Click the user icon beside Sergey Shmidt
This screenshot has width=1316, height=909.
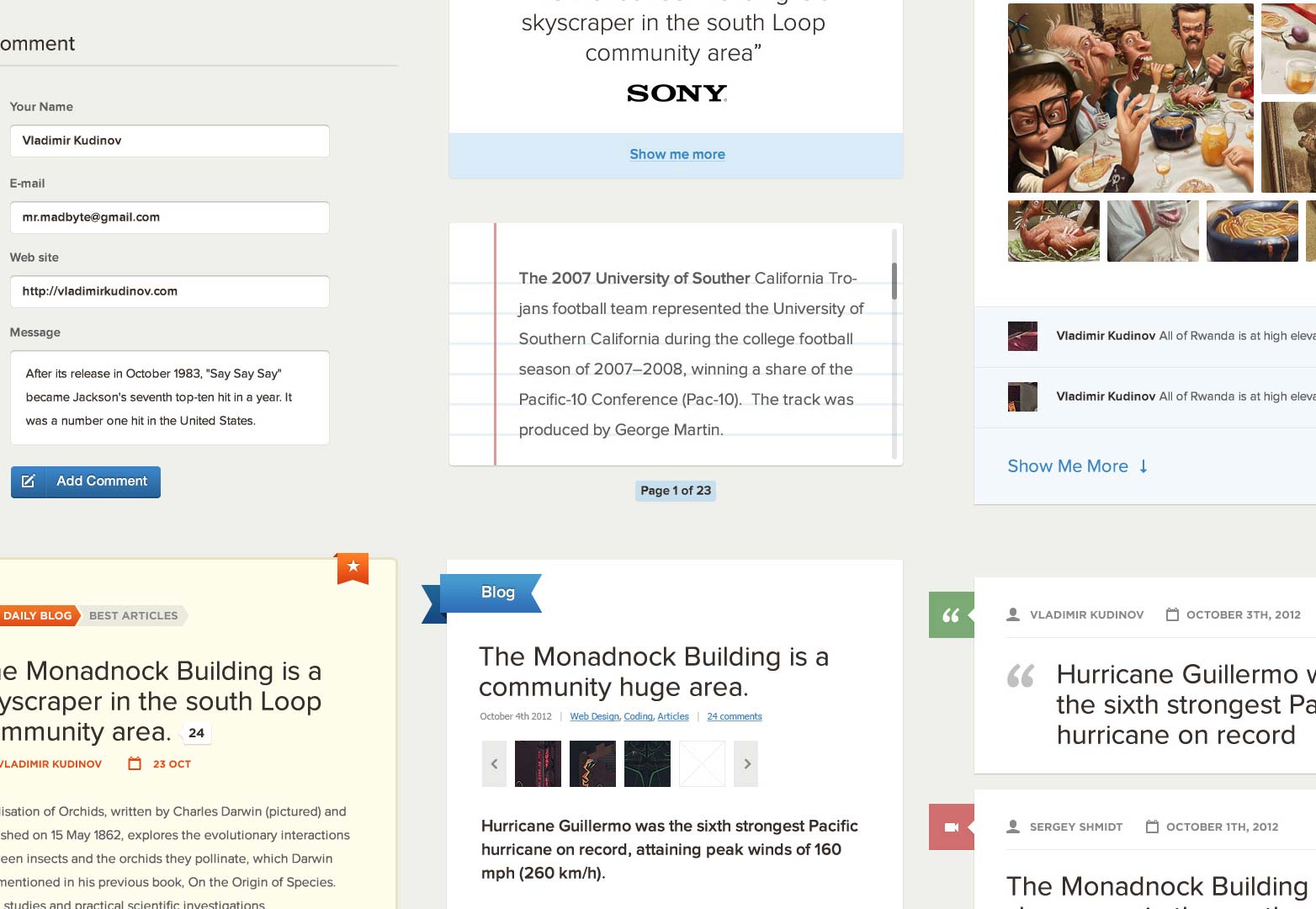click(1013, 827)
